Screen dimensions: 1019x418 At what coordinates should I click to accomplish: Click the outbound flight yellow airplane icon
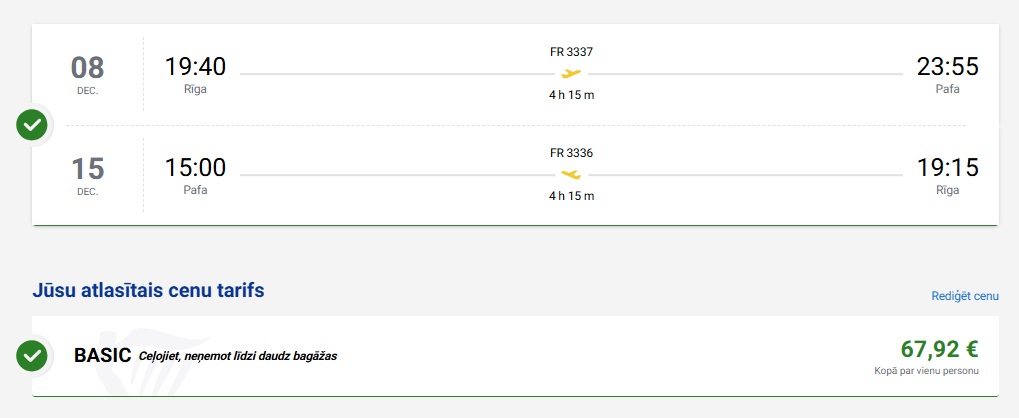coord(571,74)
